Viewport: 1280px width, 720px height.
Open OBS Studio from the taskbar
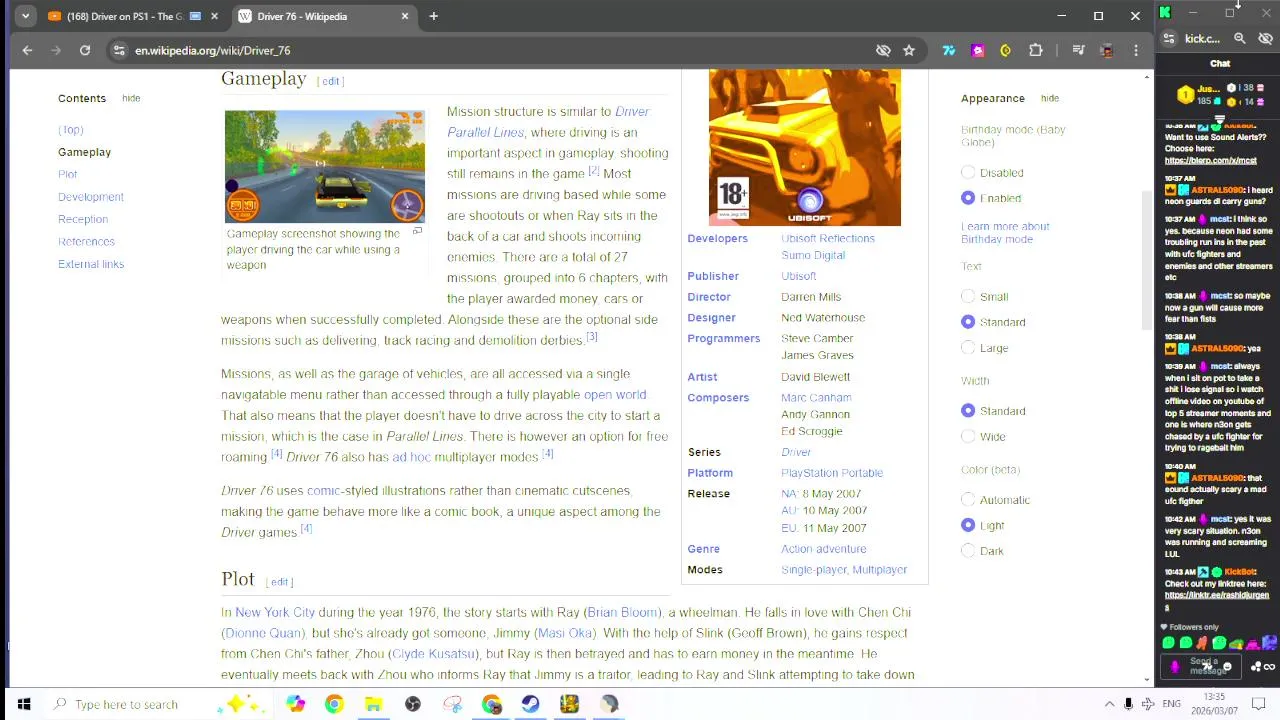413,704
